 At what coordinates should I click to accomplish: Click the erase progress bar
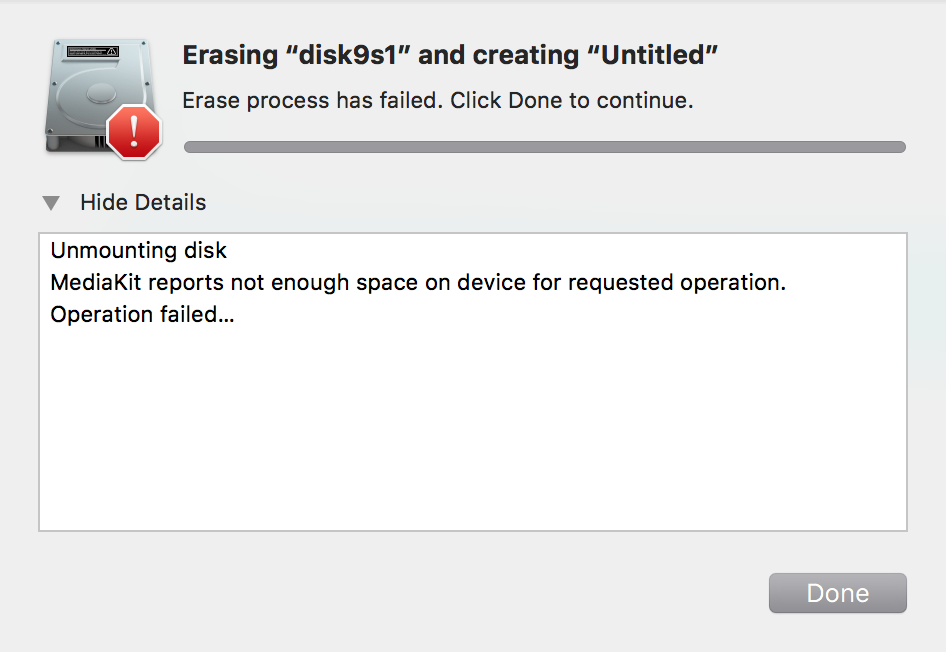click(545, 147)
